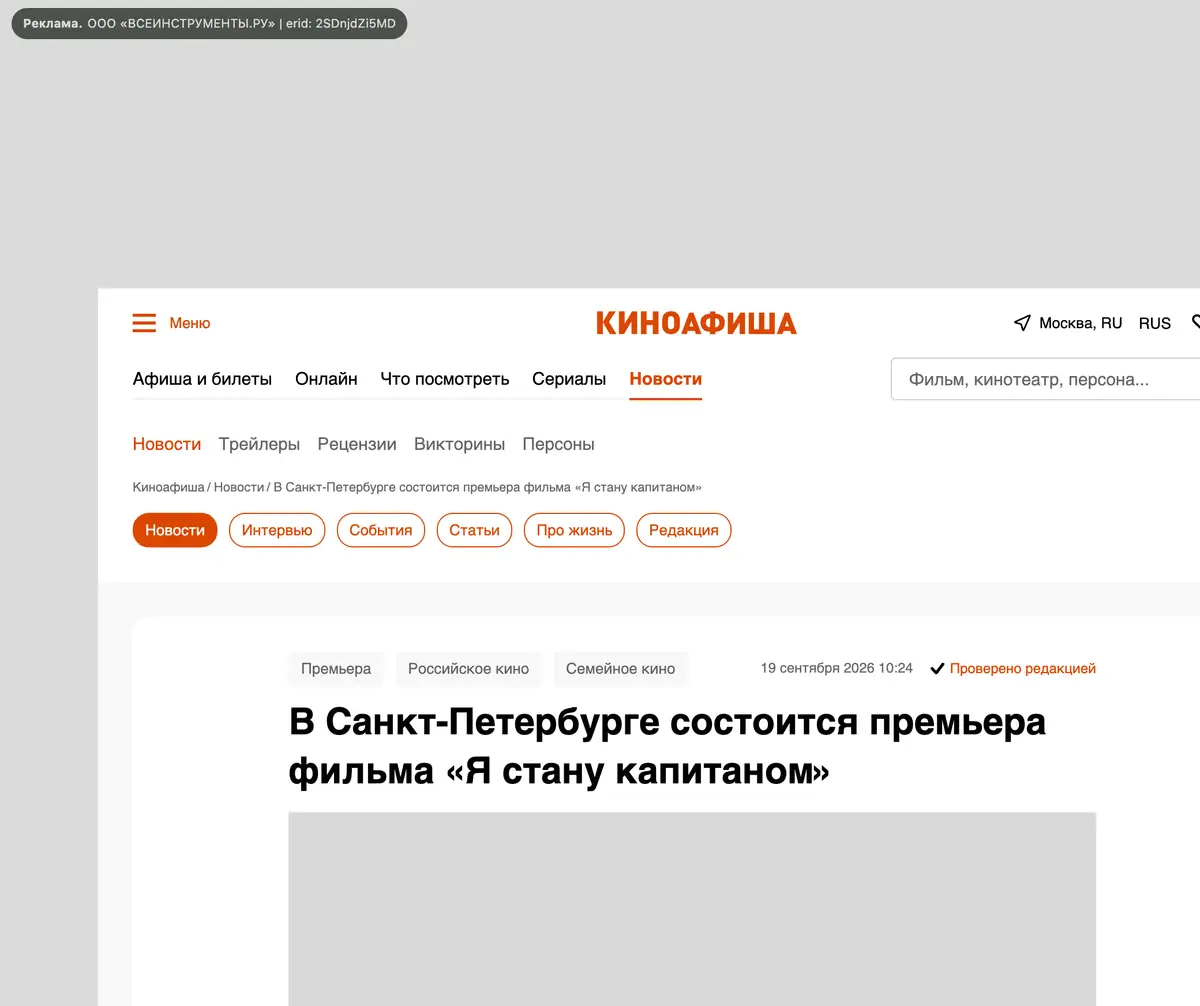1200x1006 pixels.
Task: Go to the Онлайн menu item
Action: (326, 379)
